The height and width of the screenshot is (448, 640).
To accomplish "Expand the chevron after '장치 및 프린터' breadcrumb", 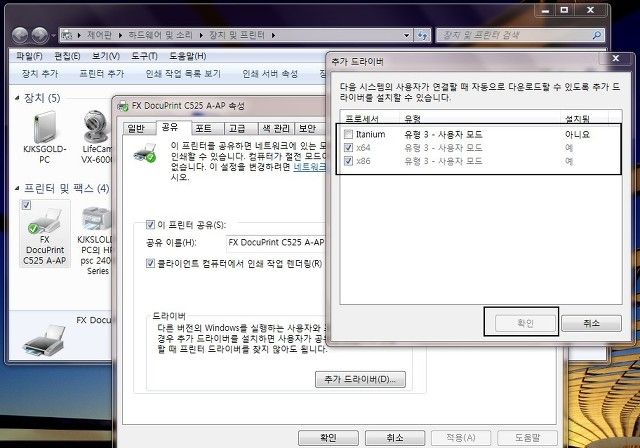I will [x=273, y=35].
